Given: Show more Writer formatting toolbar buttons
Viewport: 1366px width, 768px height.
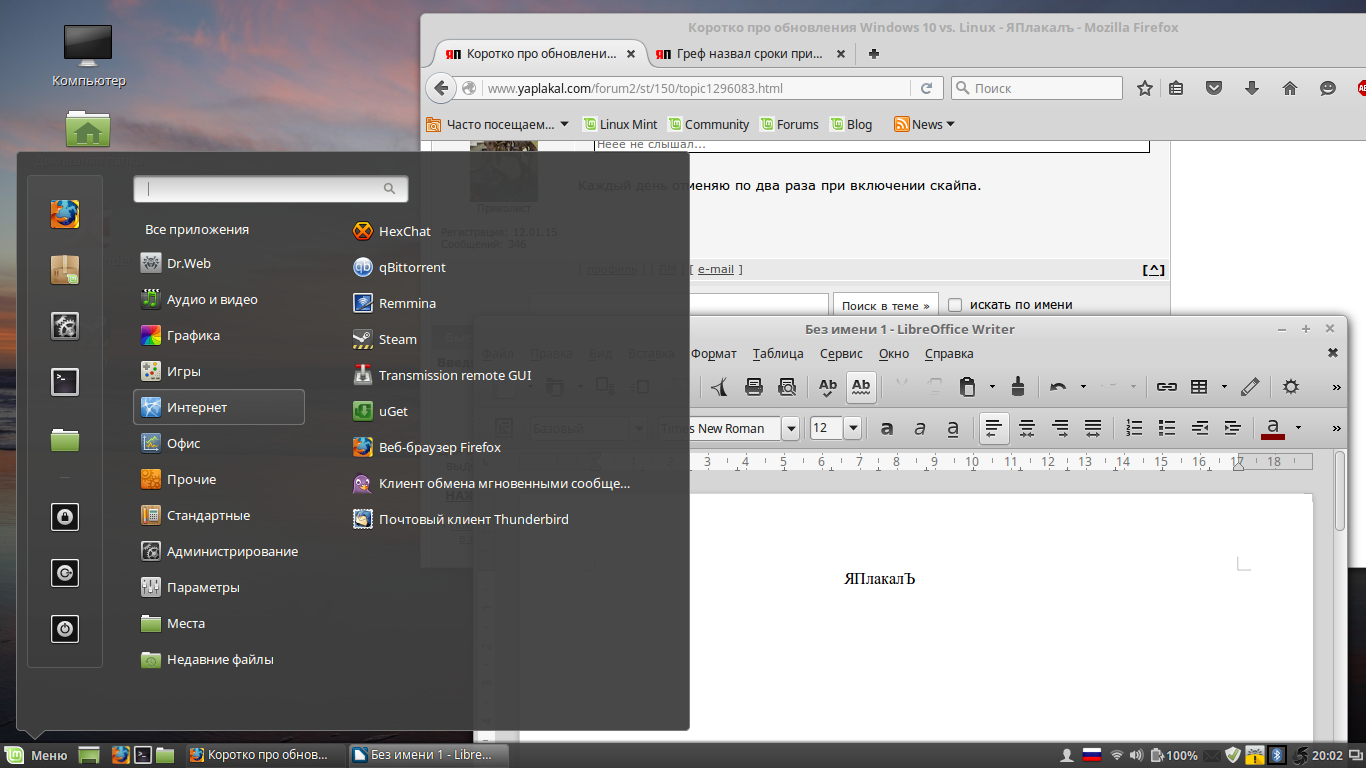Looking at the screenshot, I should [1337, 429].
